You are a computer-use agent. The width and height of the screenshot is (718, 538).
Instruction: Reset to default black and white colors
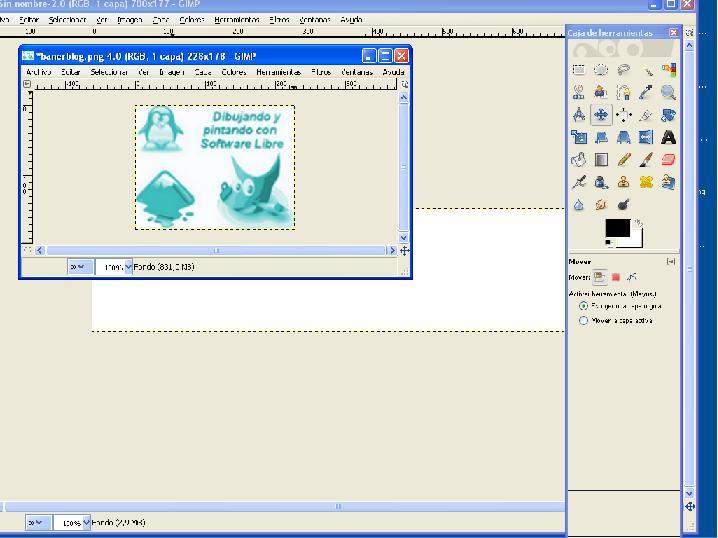pos(609,243)
